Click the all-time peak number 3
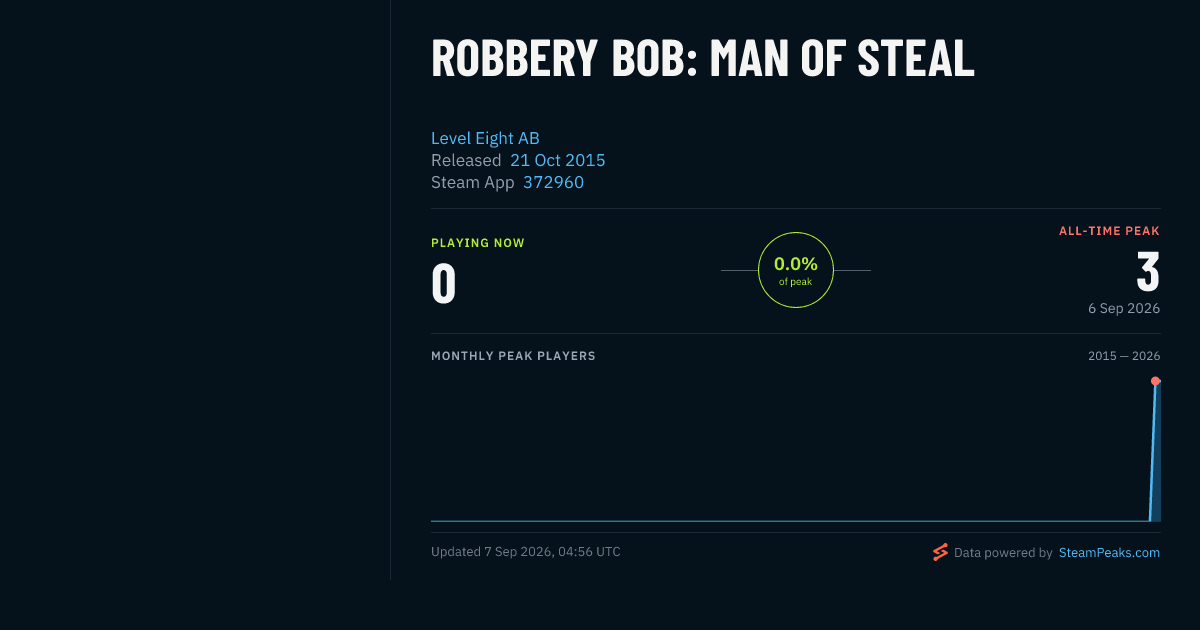Image resolution: width=1200 pixels, height=630 pixels. 1148,271
